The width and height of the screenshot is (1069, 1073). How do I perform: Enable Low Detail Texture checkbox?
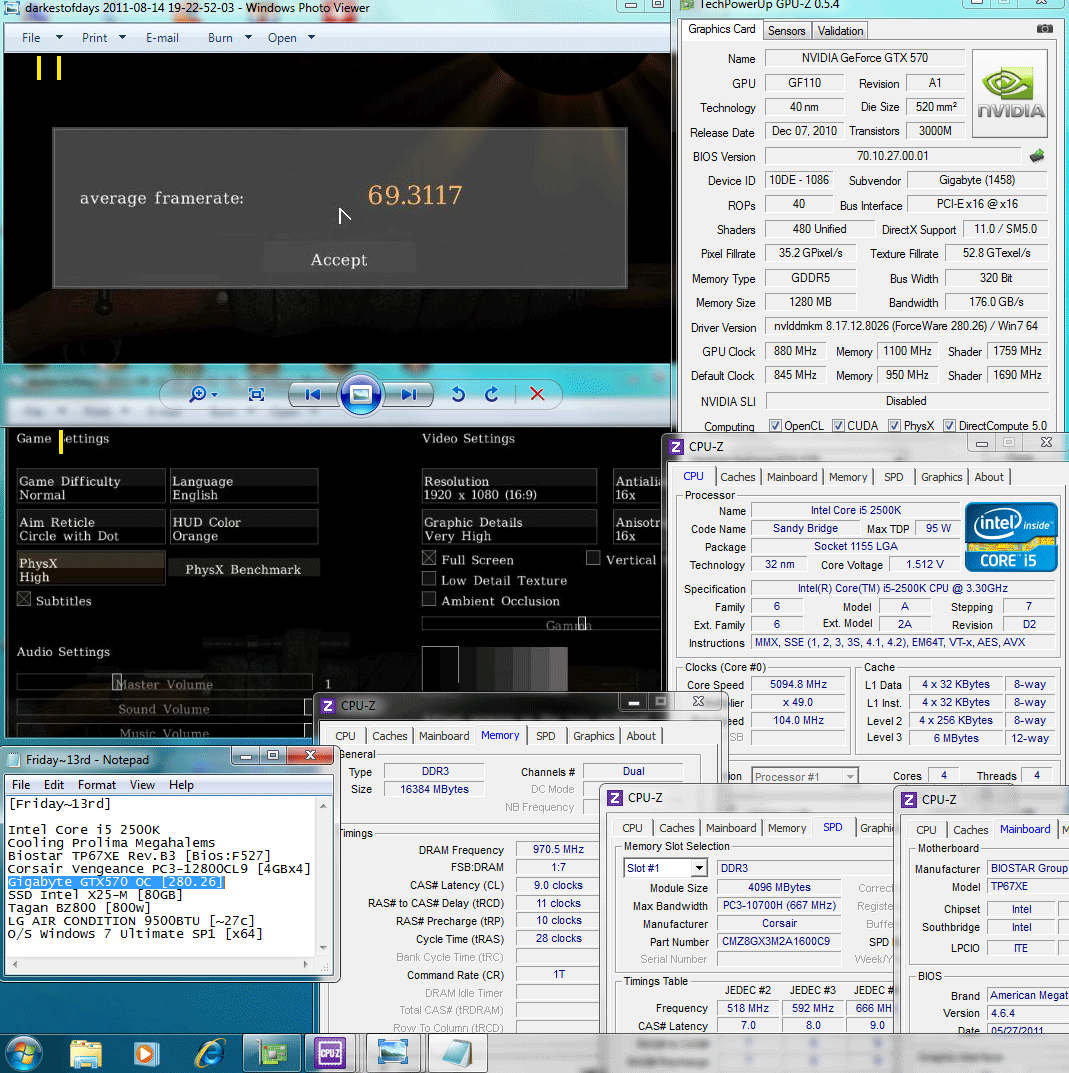(x=429, y=579)
